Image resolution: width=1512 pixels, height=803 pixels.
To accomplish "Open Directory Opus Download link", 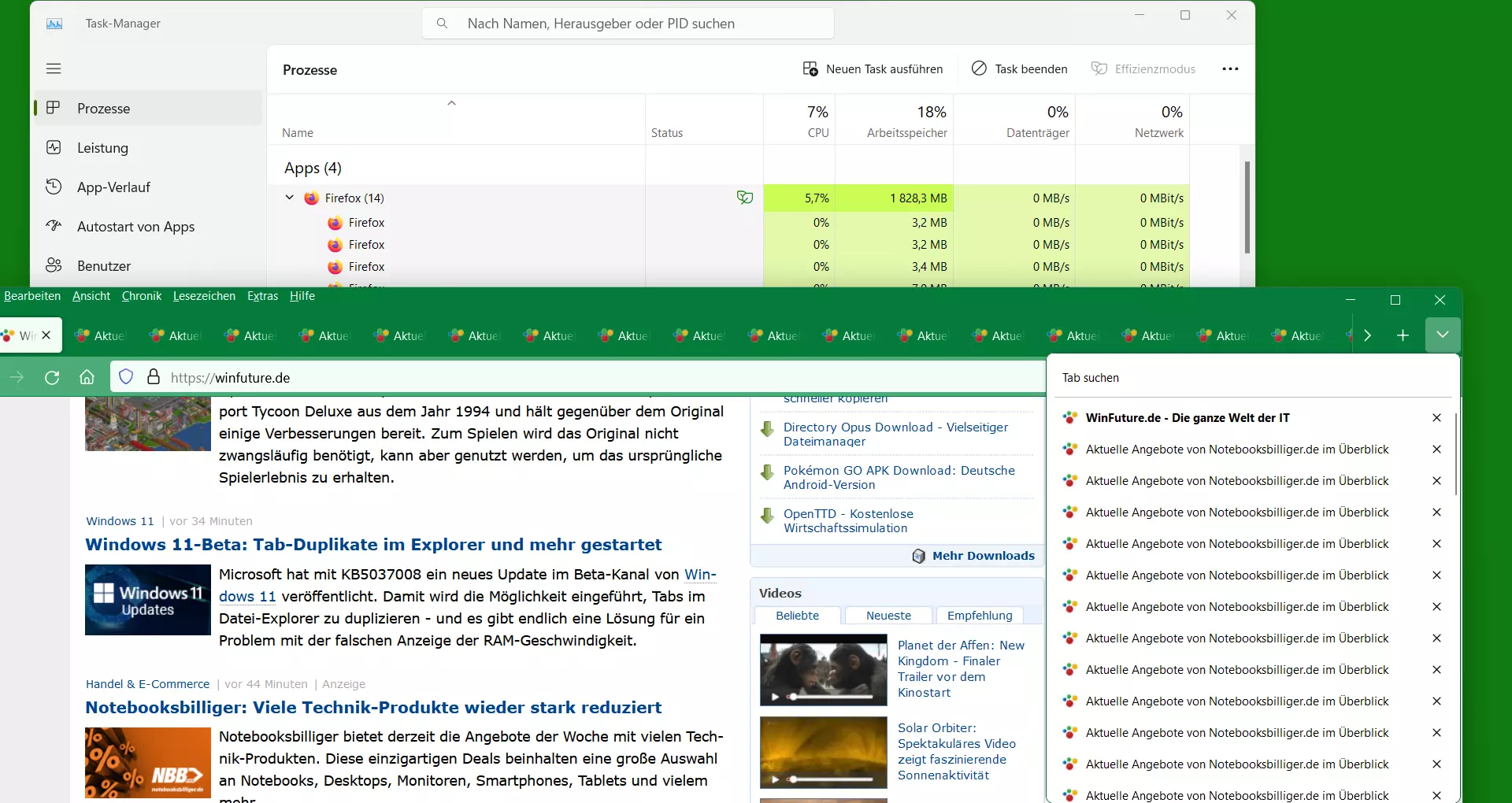I will (x=895, y=434).
